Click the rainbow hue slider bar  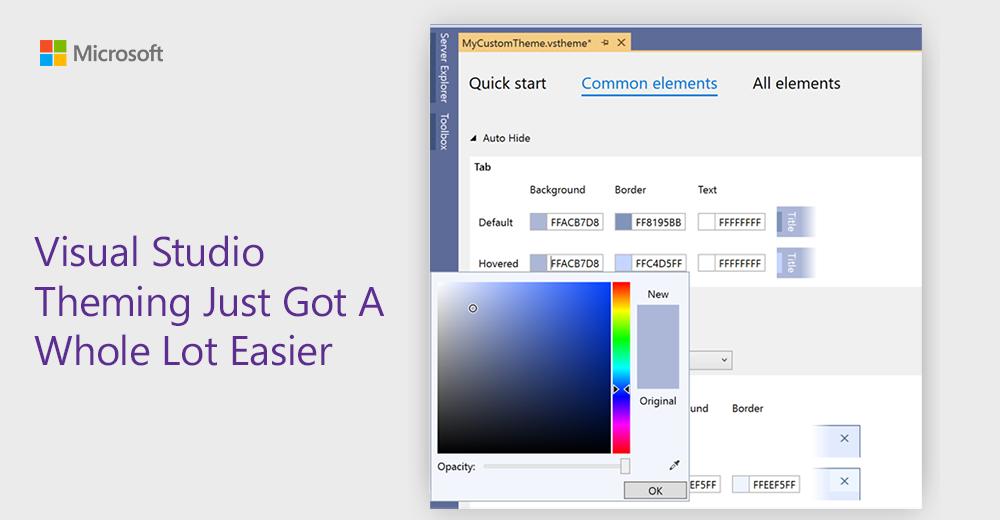(621, 368)
